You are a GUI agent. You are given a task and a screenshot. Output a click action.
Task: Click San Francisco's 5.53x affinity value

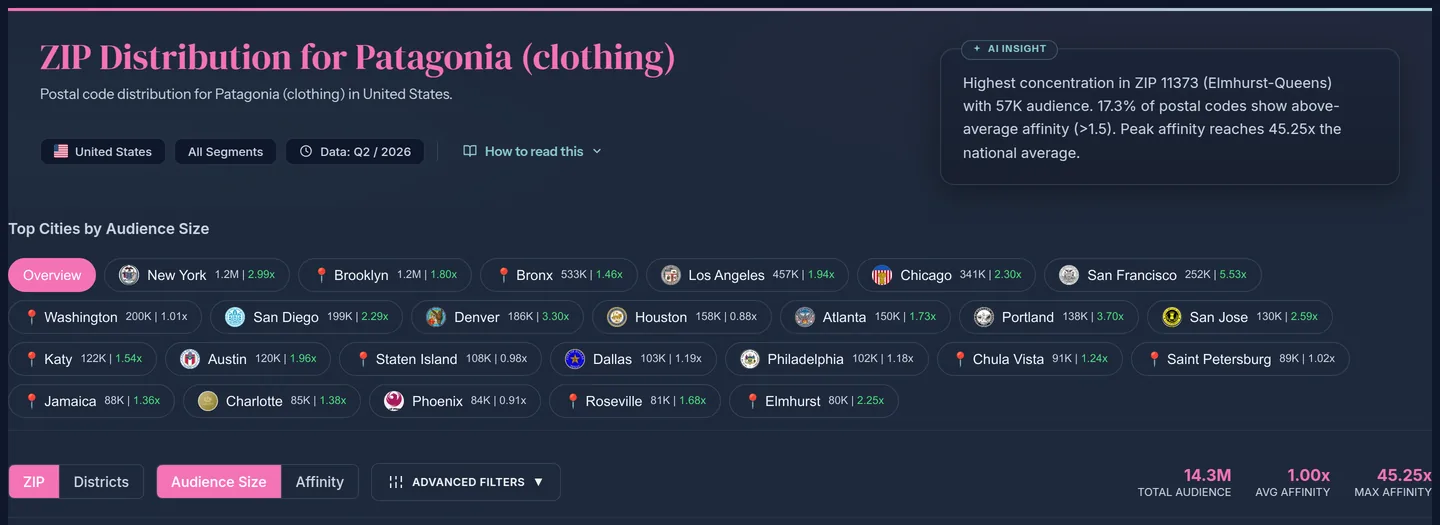pyautogui.click(x=1233, y=275)
